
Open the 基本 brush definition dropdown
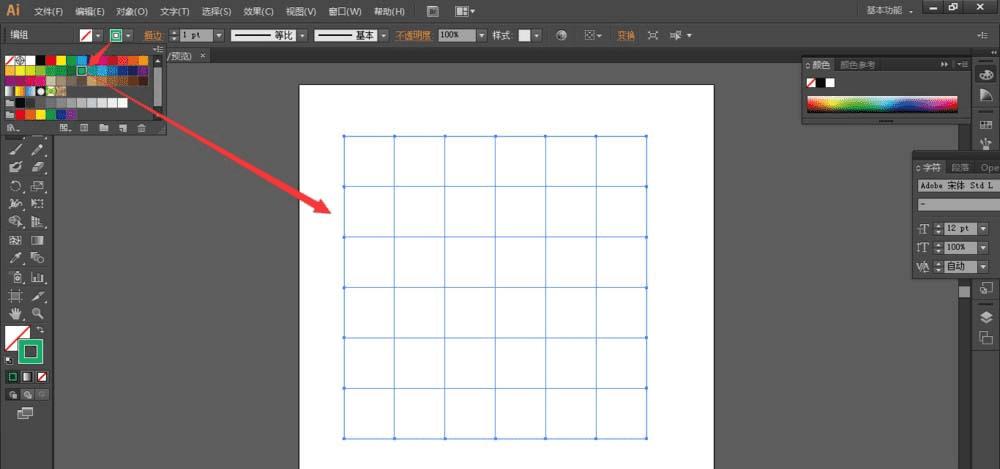coord(383,36)
